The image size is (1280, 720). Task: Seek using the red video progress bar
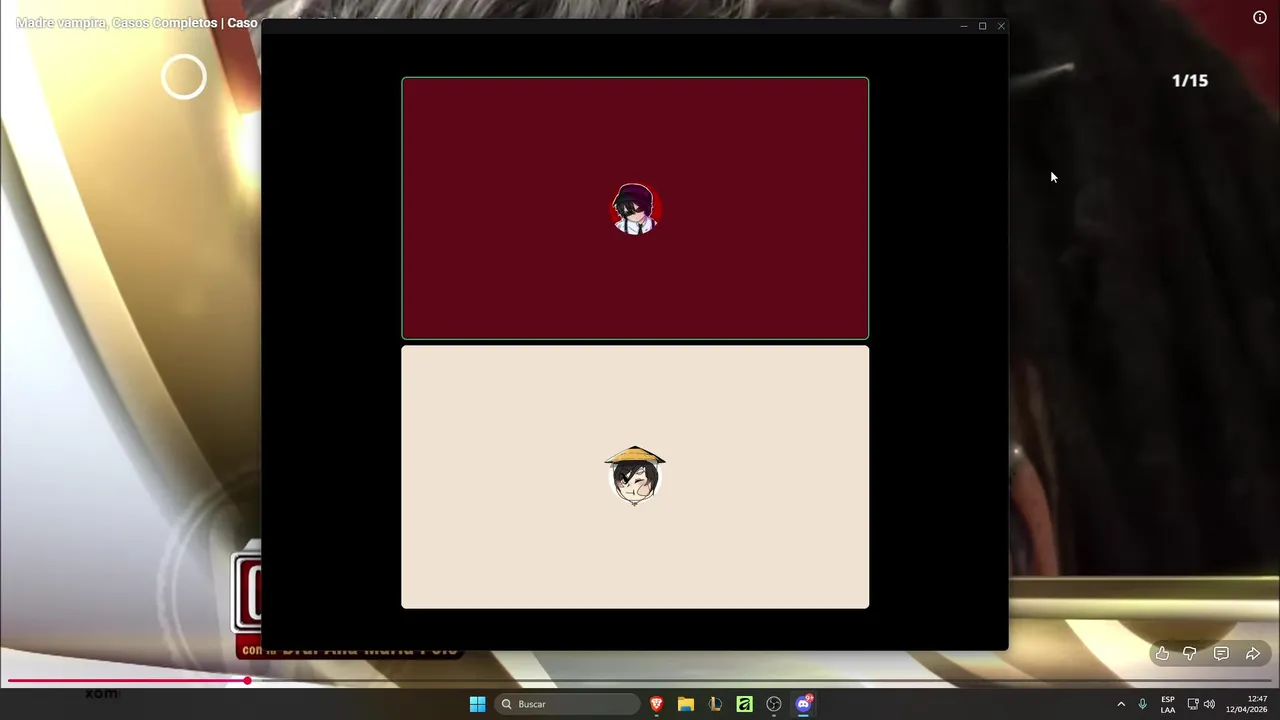[640, 681]
